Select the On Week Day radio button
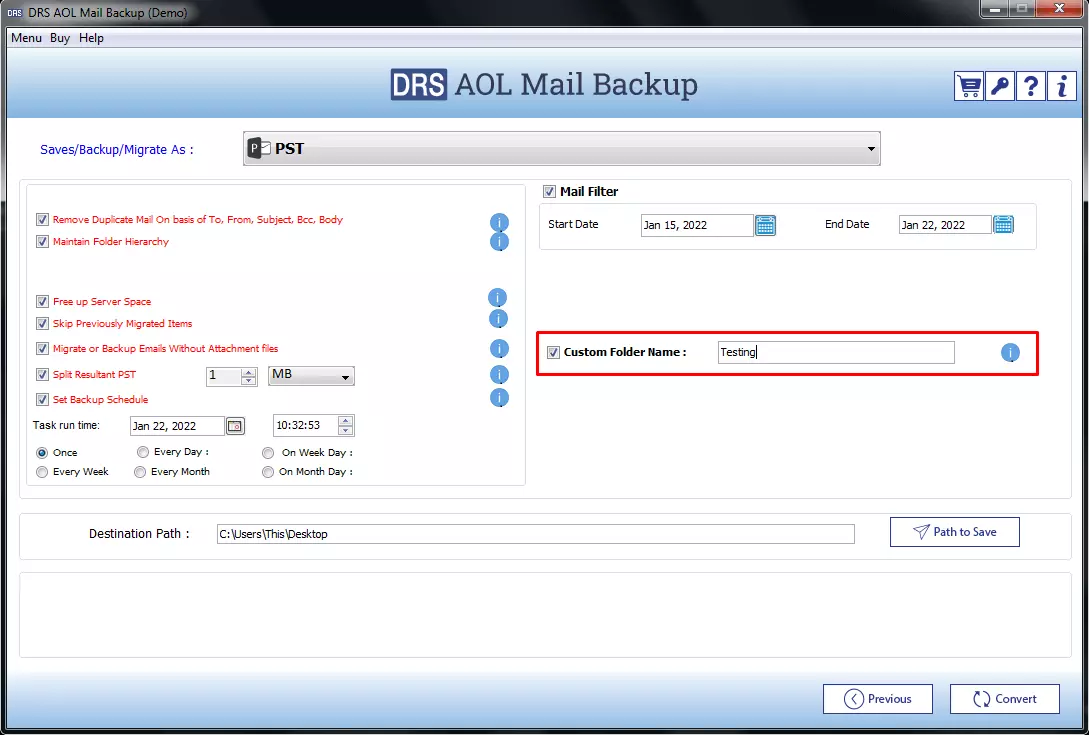Viewport: 1089px width, 735px height. (268, 452)
